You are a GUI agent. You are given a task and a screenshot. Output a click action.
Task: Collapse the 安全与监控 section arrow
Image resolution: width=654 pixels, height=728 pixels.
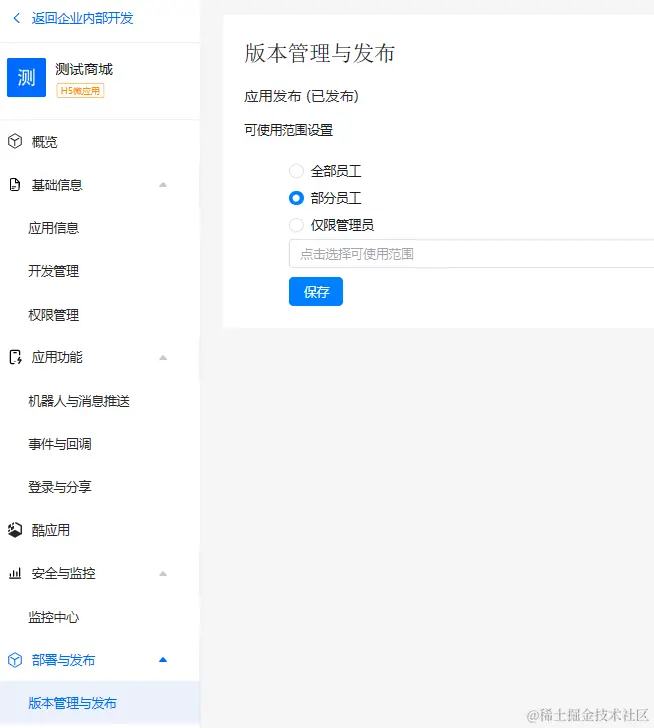(162, 574)
